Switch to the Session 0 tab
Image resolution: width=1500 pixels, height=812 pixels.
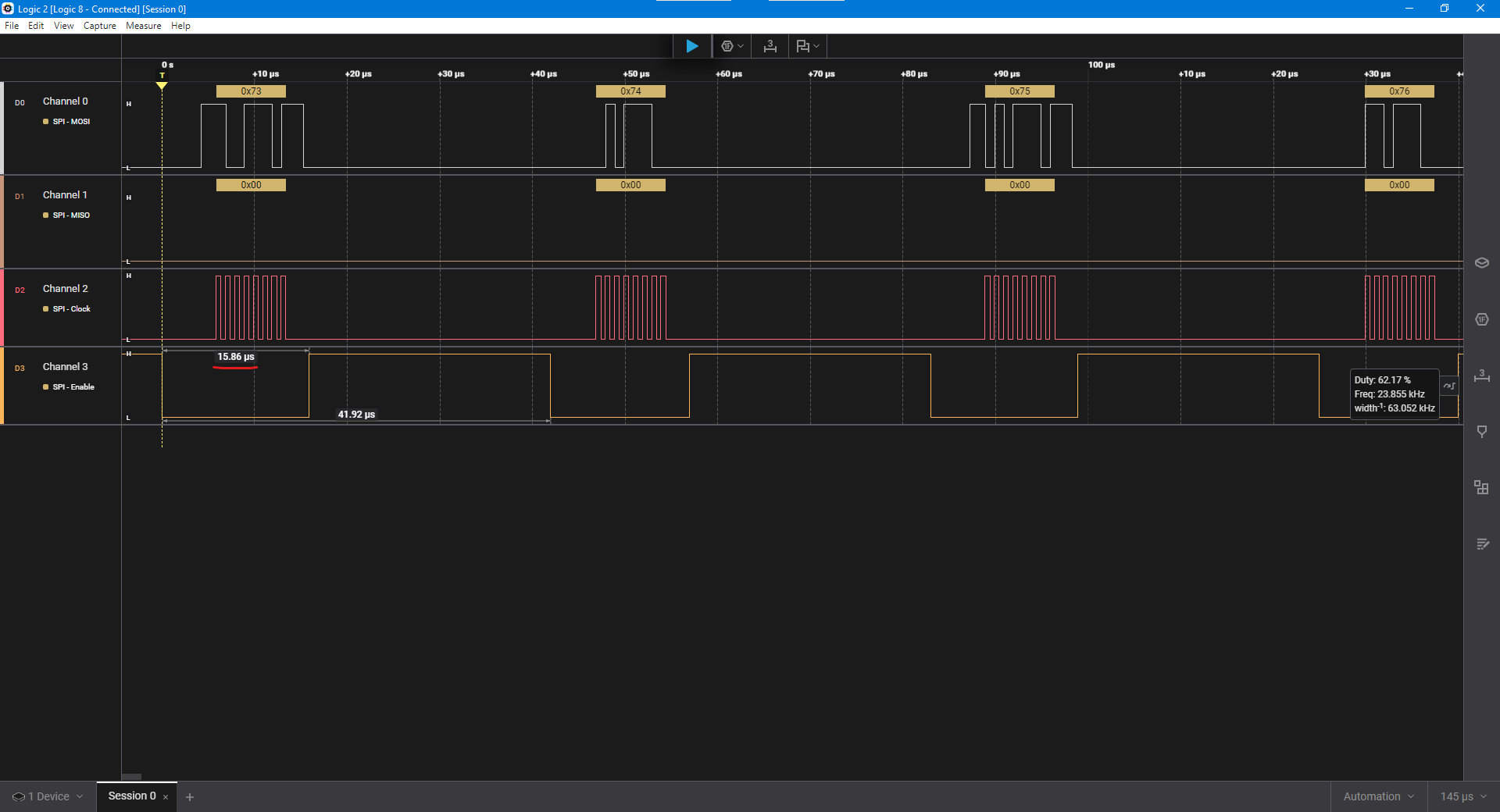[x=131, y=796]
